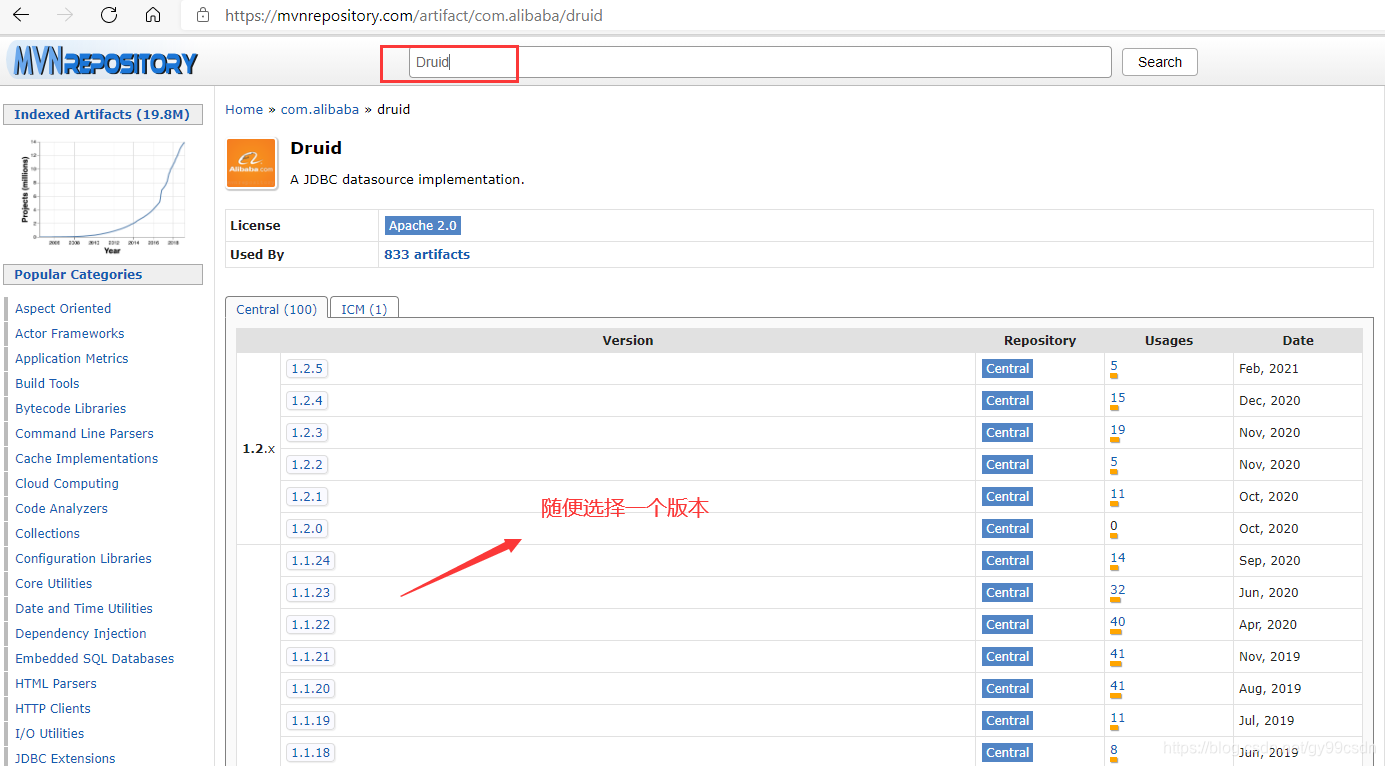Open usages count 40 for version 1.1.22
This screenshot has width=1385, height=766.
(1117, 622)
